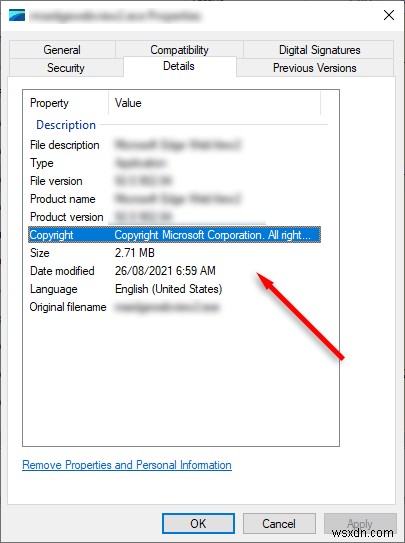Click the English (United States) value
Image resolution: width=405 pixels, height=543 pixels.
[169, 289]
